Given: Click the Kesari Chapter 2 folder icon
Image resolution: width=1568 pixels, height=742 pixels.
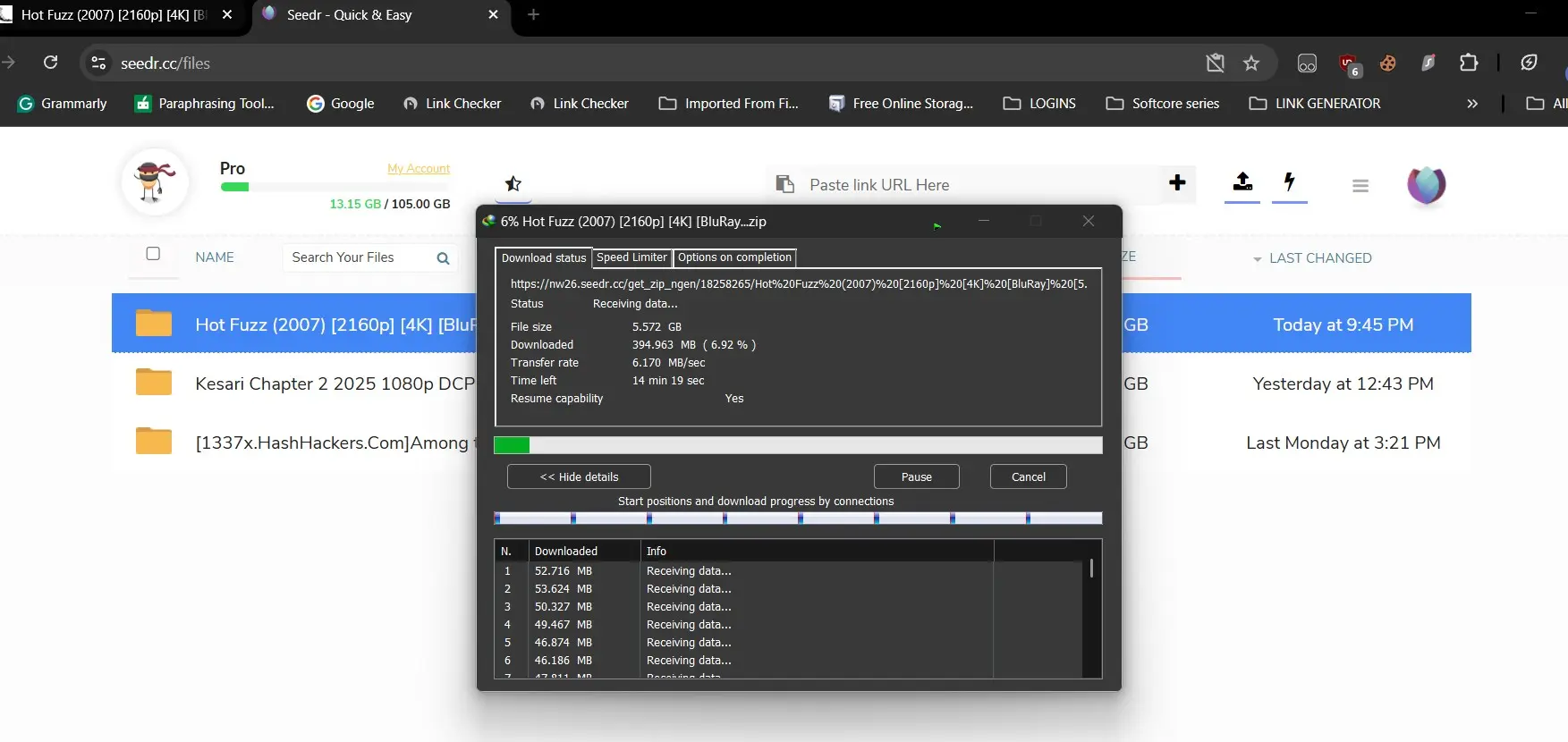Looking at the screenshot, I should 154,382.
